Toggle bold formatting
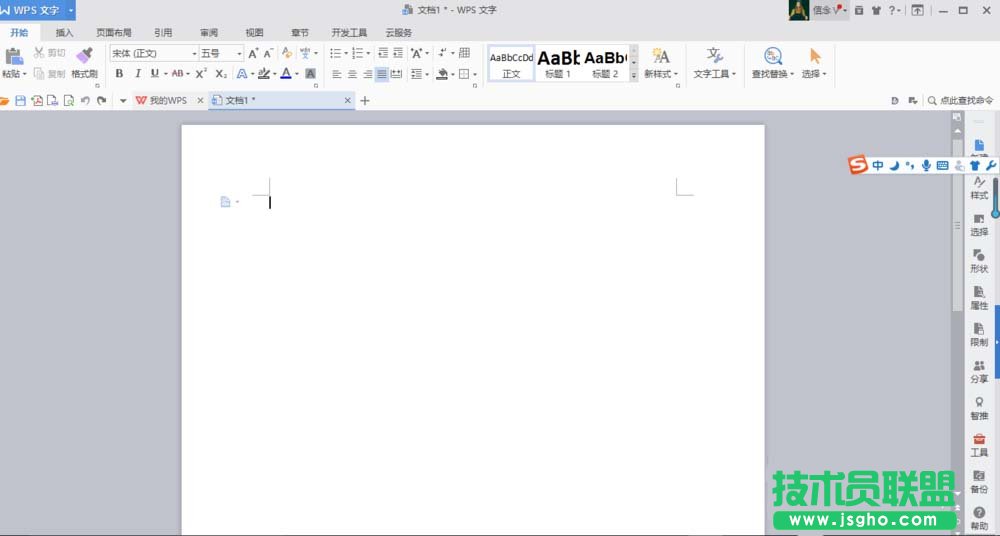 pos(120,74)
